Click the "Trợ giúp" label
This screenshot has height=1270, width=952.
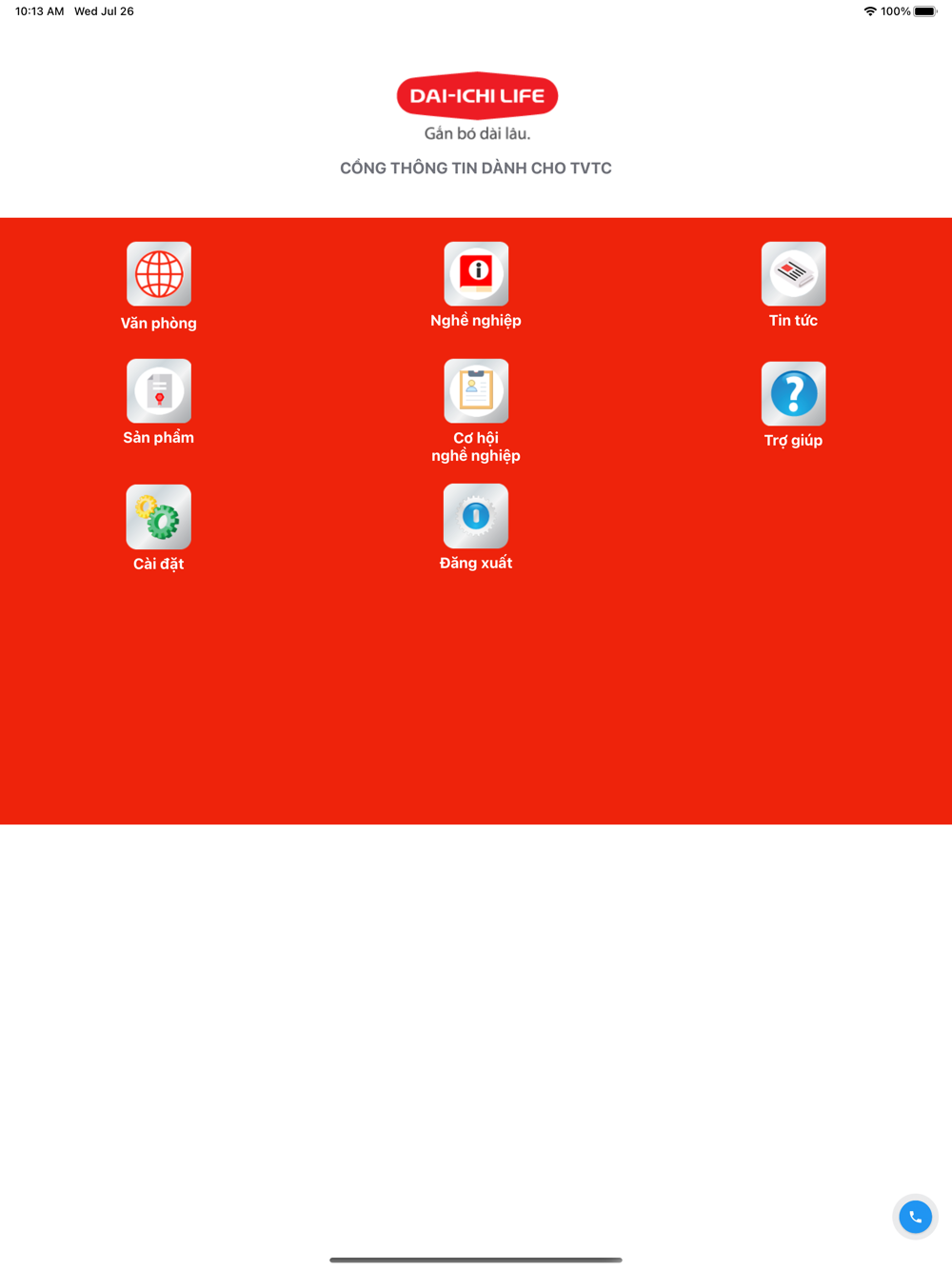[x=793, y=441]
